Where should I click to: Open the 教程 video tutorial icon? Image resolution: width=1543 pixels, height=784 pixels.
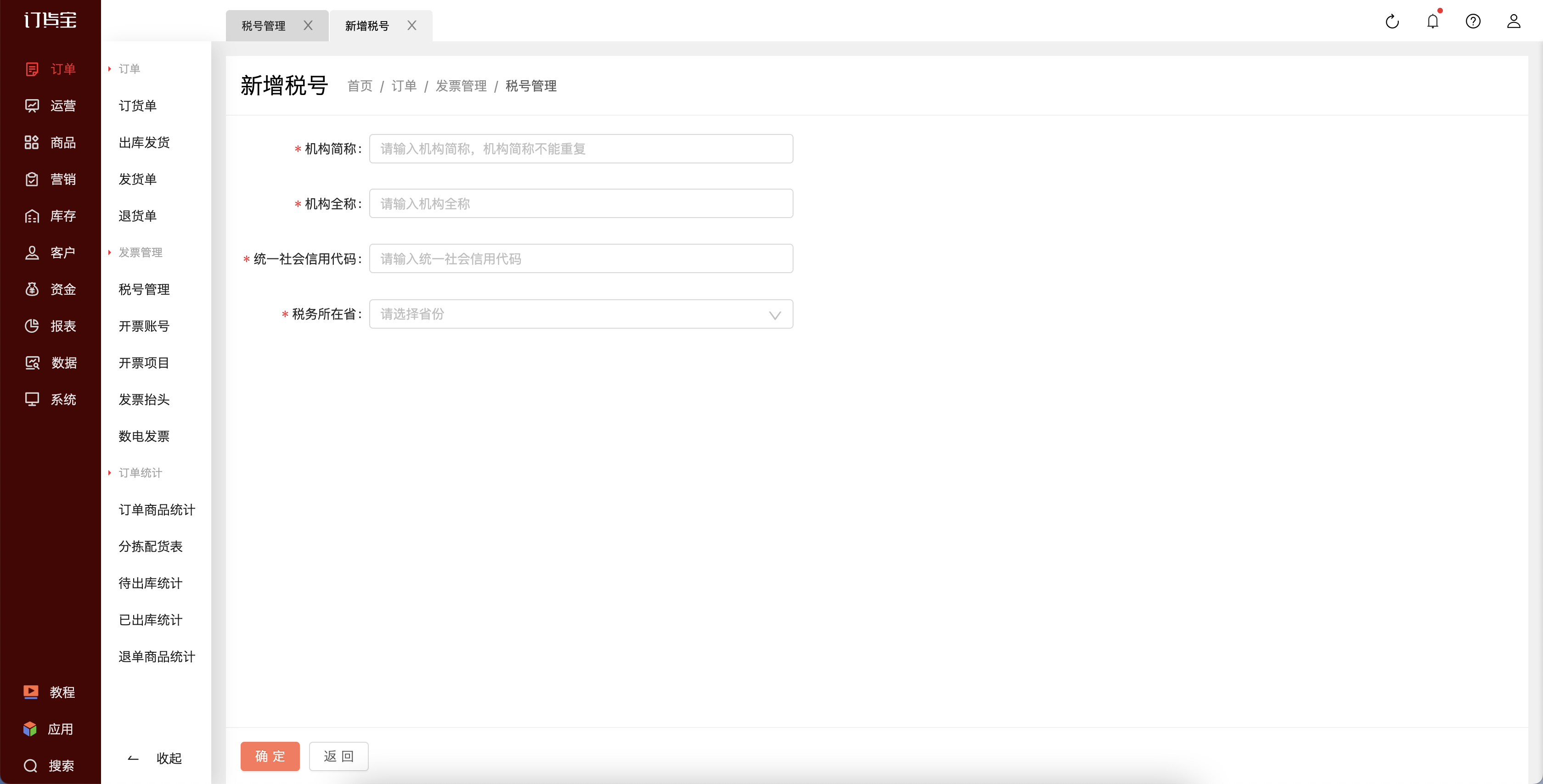click(31, 692)
